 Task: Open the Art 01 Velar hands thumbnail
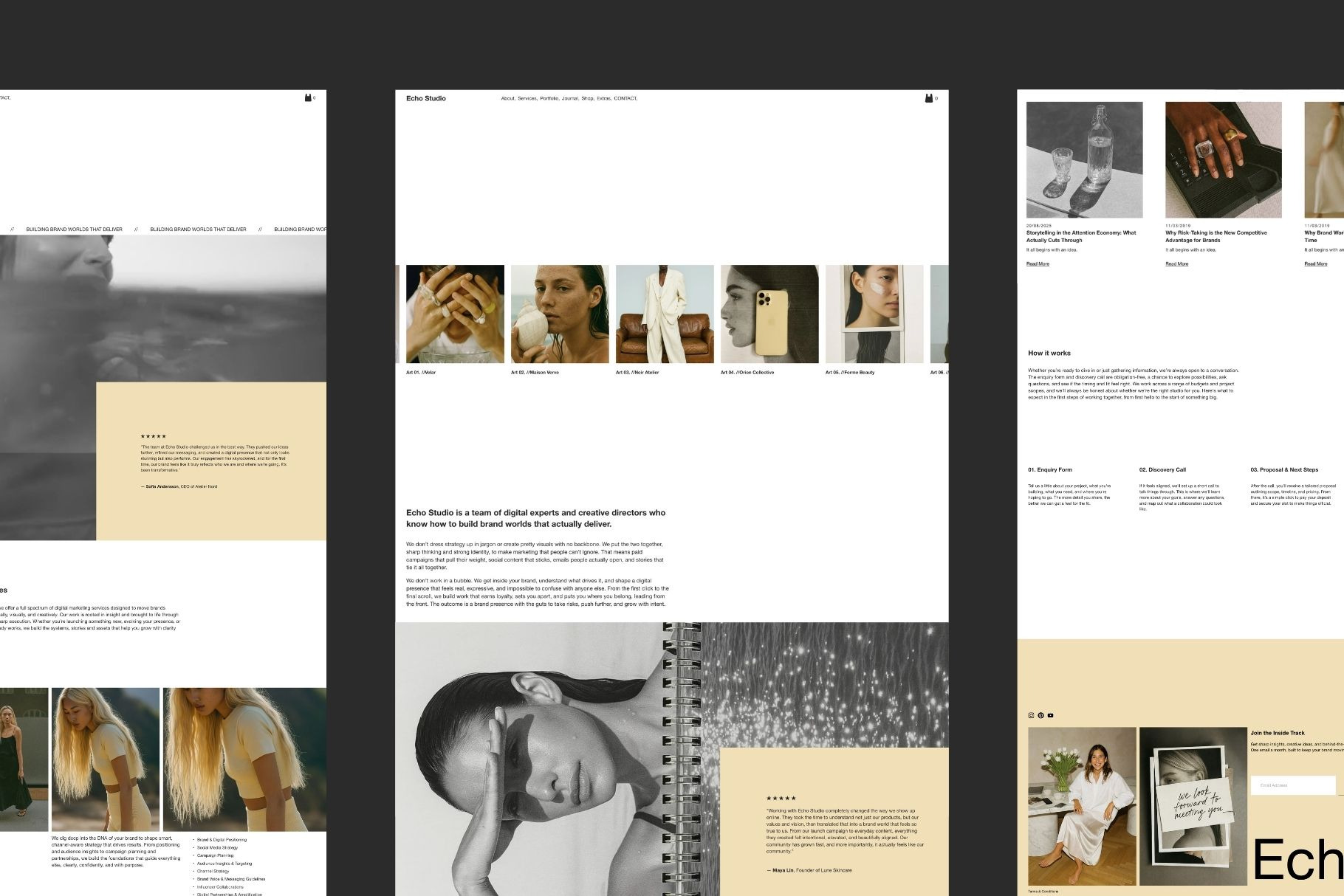tap(455, 314)
